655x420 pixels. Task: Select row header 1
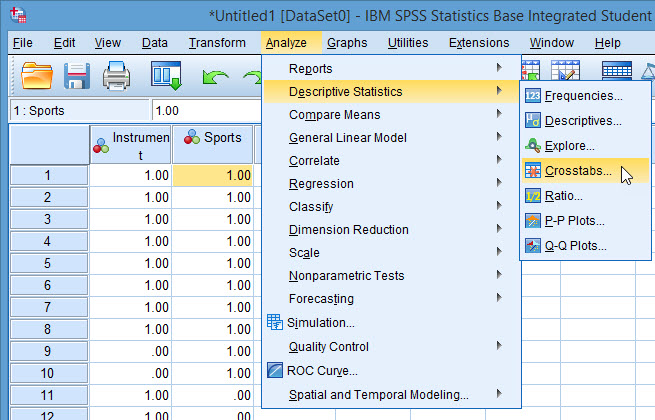49,175
